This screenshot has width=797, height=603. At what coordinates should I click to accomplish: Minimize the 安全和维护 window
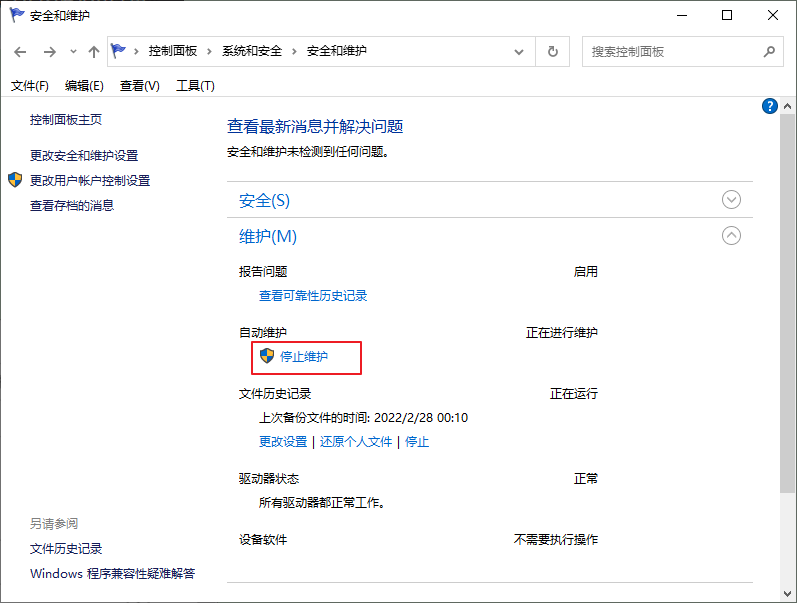pos(682,15)
